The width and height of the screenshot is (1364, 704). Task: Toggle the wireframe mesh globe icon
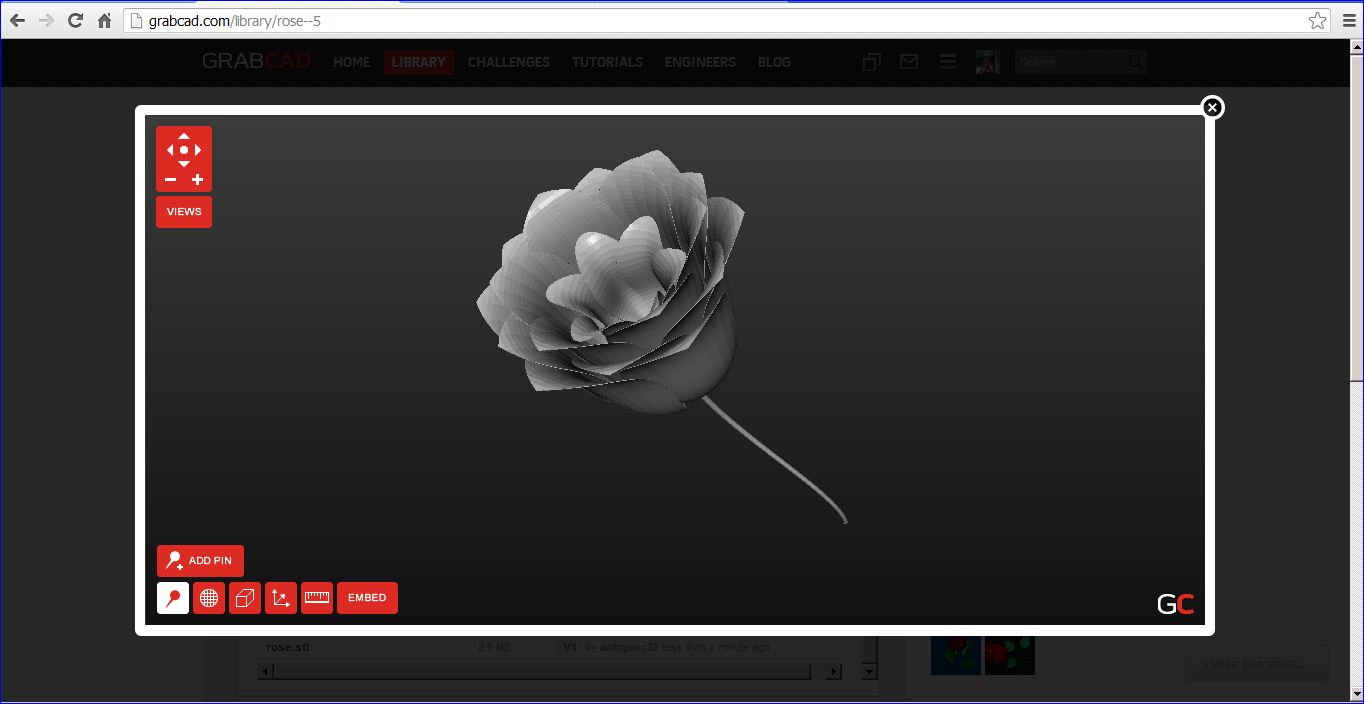(209, 598)
